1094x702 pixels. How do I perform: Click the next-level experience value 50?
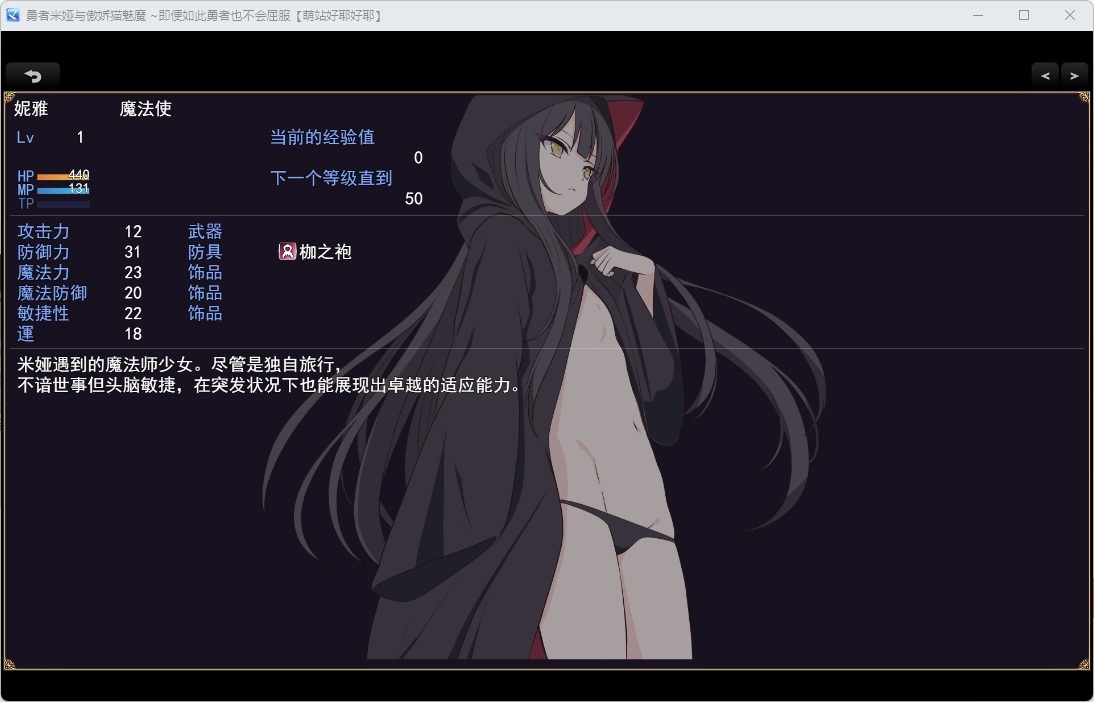[x=414, y=199]
